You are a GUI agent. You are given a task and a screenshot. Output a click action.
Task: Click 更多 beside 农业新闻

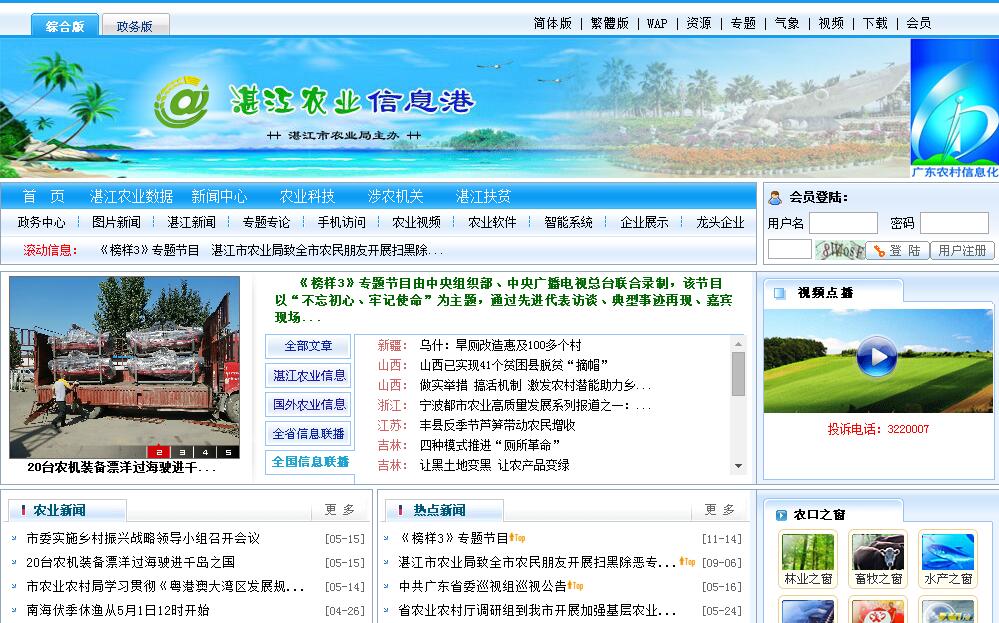pyautogui.click(x=340, y=510)
